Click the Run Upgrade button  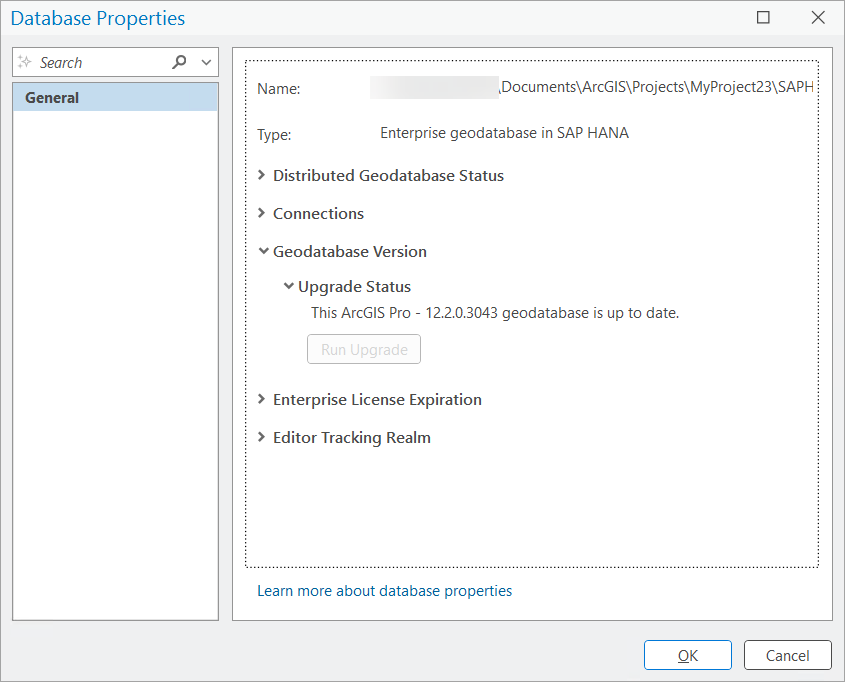[x=364, y=349]
